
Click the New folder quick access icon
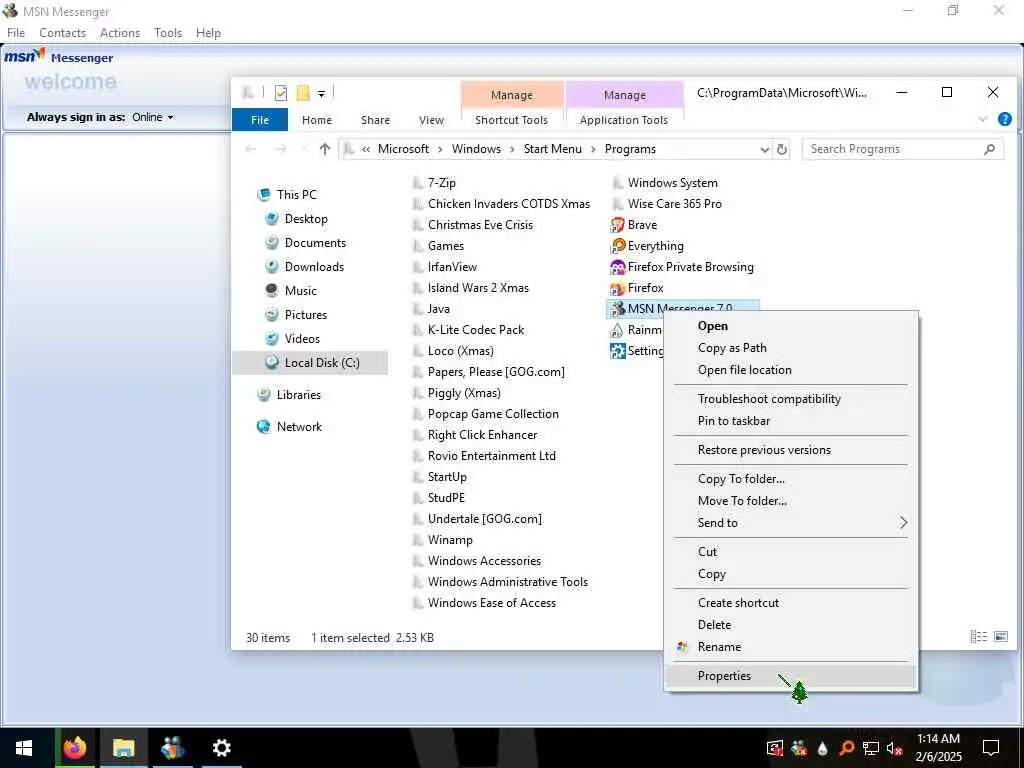[x=302, y=93]
